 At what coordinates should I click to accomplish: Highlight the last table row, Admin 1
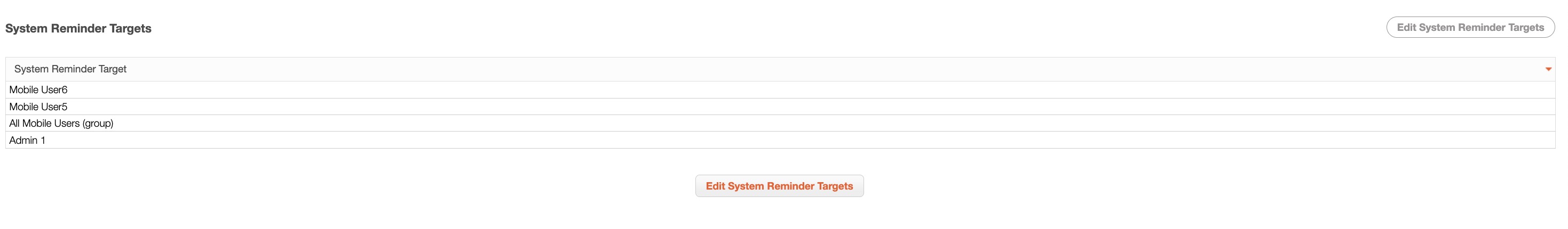pos(779,140)
